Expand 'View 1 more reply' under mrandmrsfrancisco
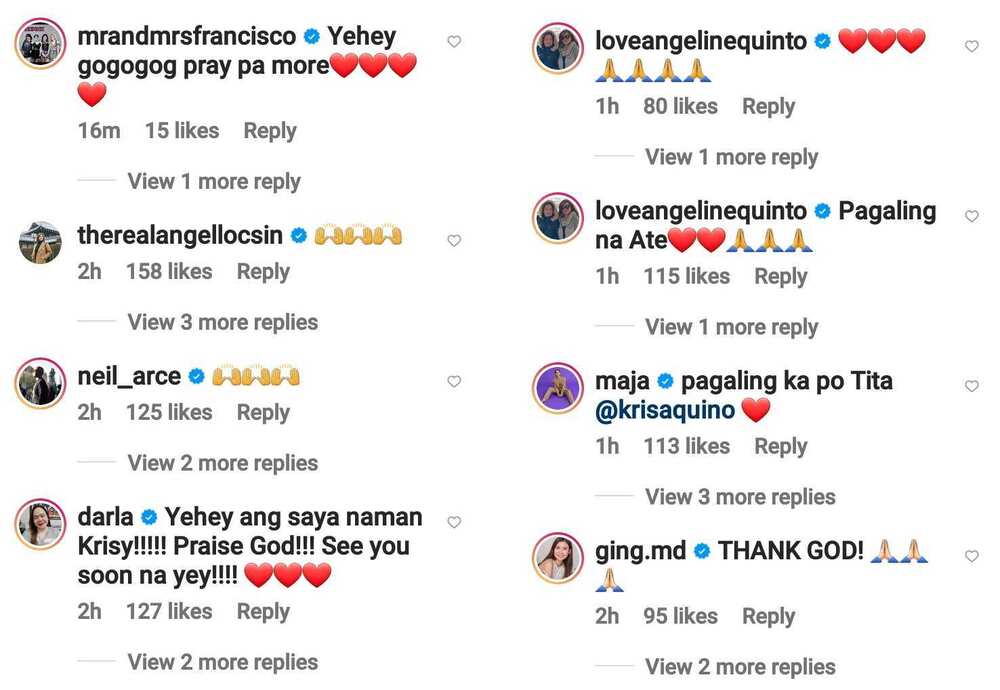1000x690 pixels. click(214, 182)
